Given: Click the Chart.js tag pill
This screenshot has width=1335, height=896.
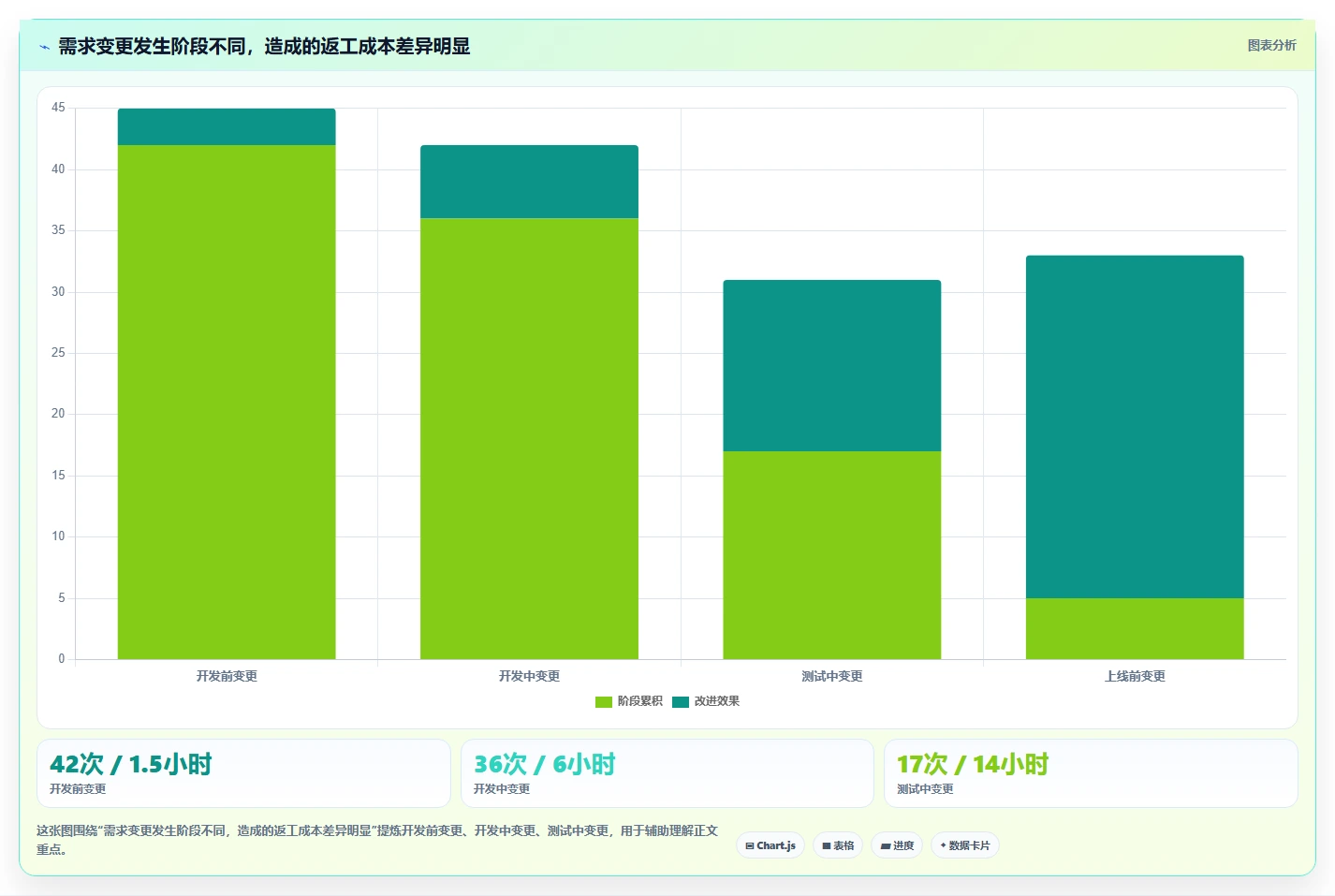Looking at the screenshot, I should (x=770, y=845).
